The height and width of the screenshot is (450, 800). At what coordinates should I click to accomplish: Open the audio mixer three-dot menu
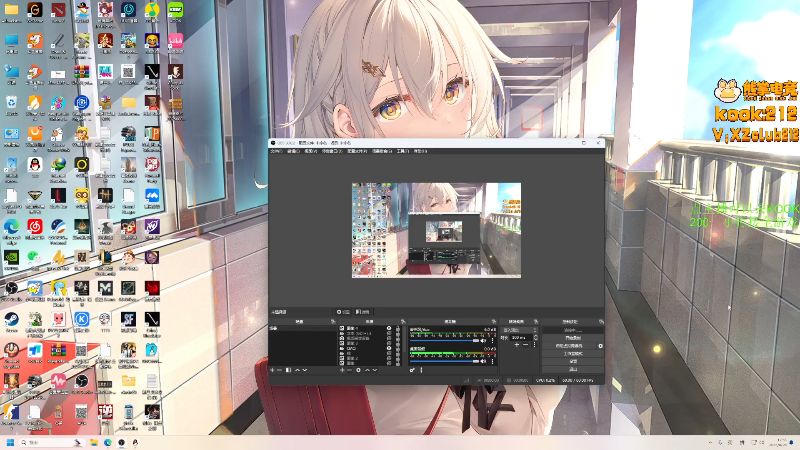pyautogui.click(x=421, y=370)
